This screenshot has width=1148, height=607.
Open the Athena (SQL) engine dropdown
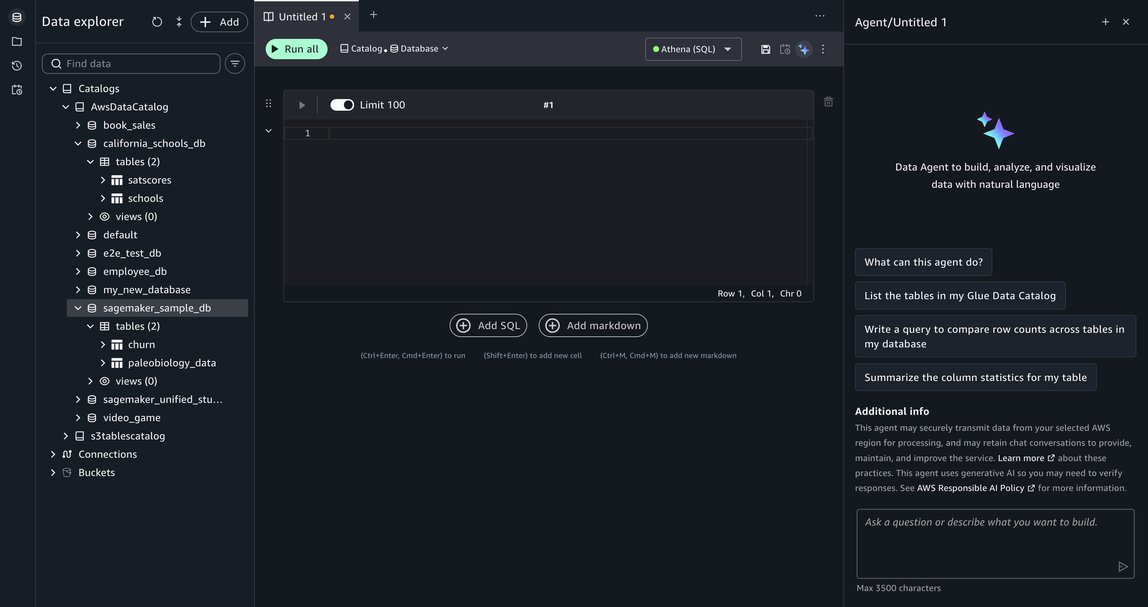[693, 49]
